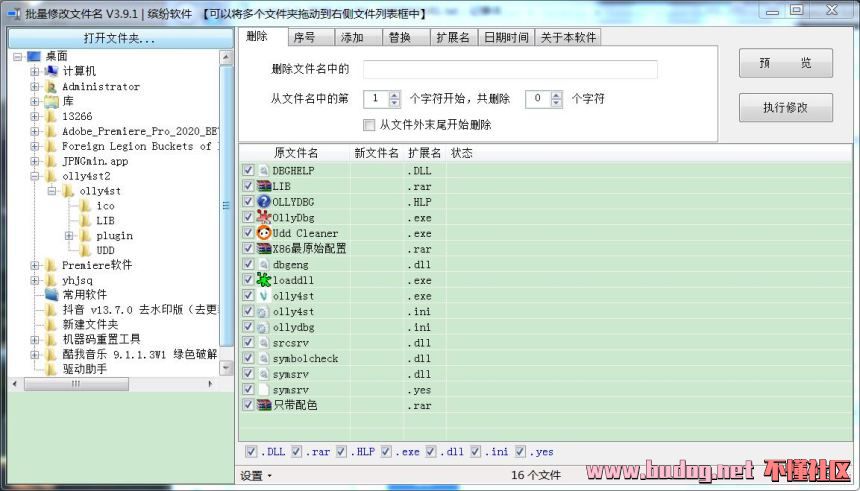The height and width of the screenshot is (491, 860).
Task: Click the DBGHELP DLL file icon
Action: tap(264, 171)
